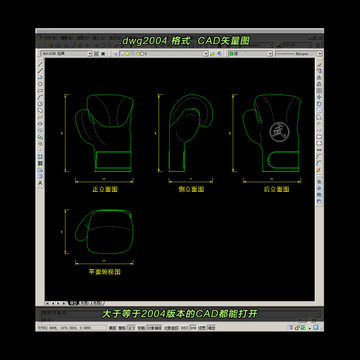Screen dimensions: 360x360
Task: Toggle the snap (捕捉) status bar button
Action: tap(113, 328)
